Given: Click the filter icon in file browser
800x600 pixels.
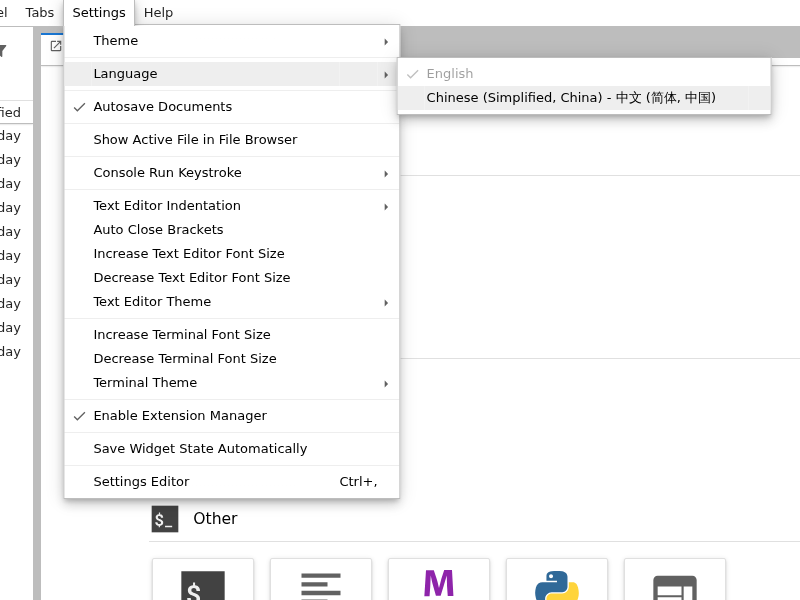Looking at the screenshot, I should pyautogui.click(x=3, y=51).
